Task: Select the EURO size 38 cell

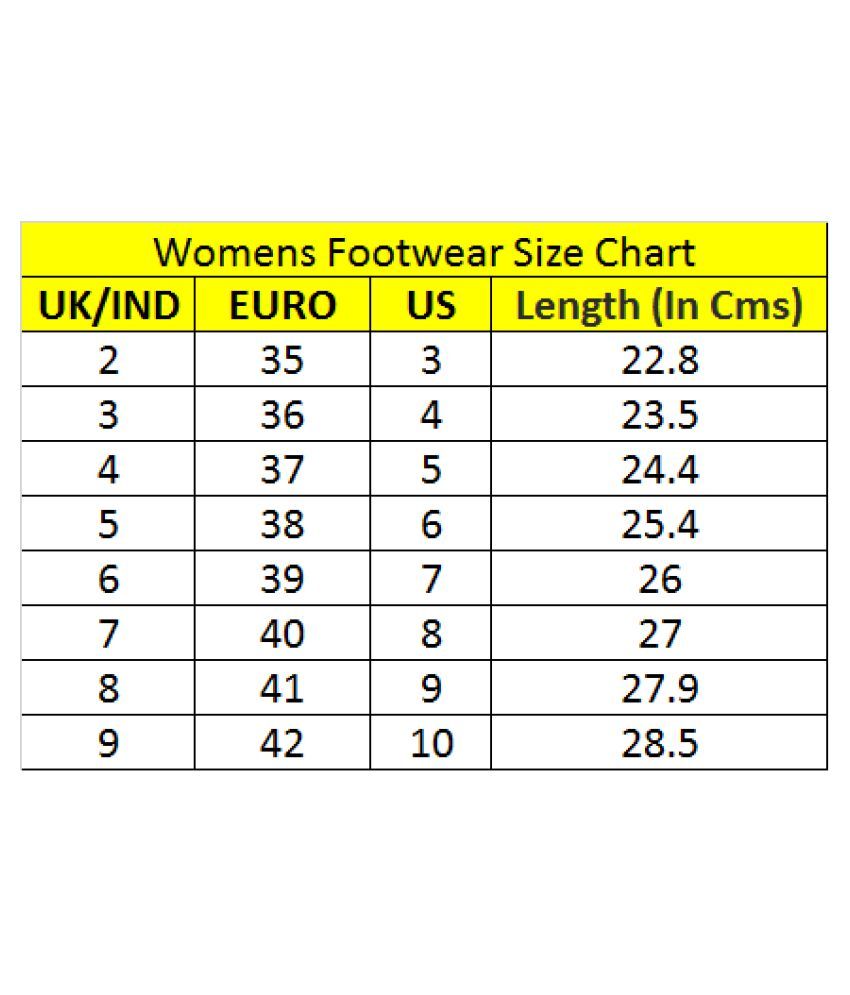Action: pyautogui.click(x=282, y=524)
